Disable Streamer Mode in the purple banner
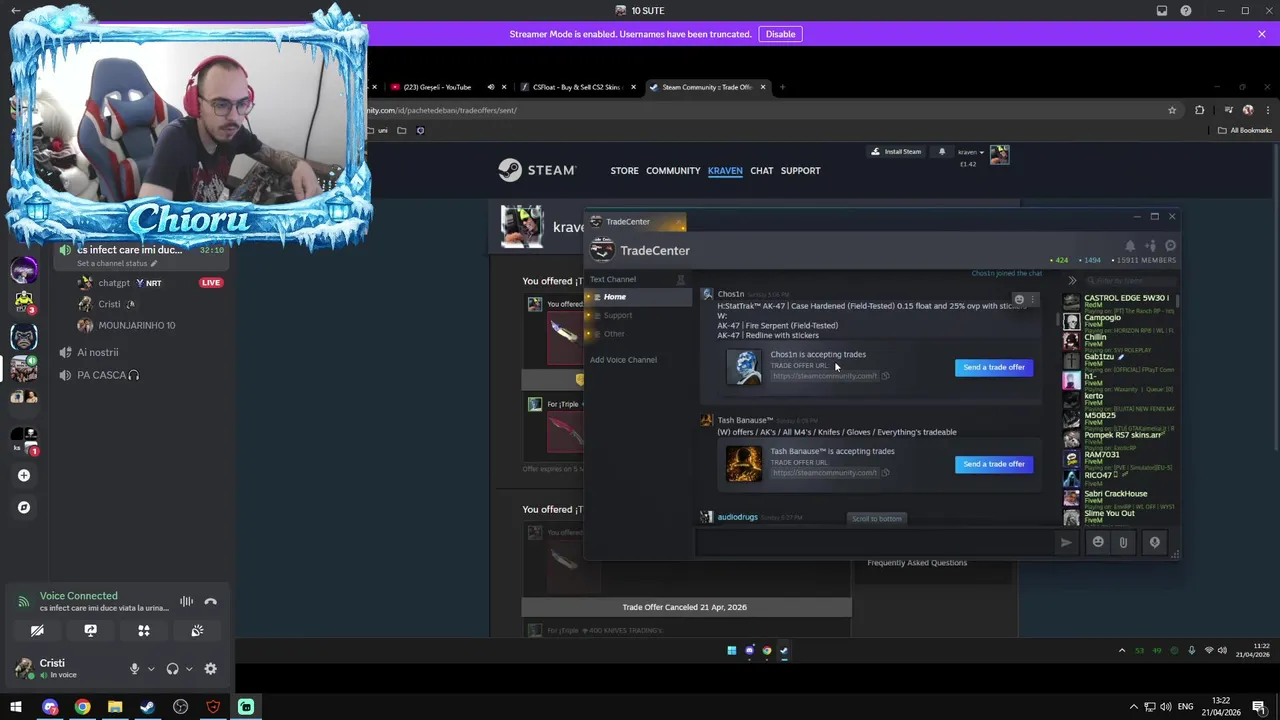 [780, 34]
